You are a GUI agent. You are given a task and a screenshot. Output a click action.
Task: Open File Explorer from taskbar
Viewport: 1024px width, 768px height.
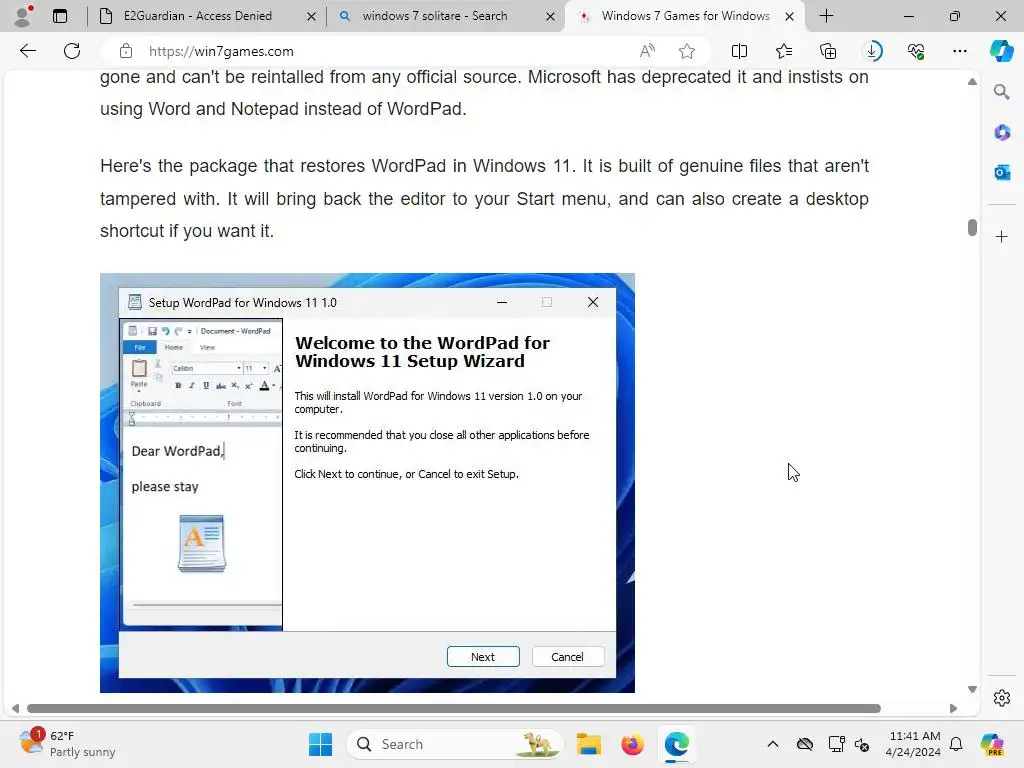pos(588,744)
